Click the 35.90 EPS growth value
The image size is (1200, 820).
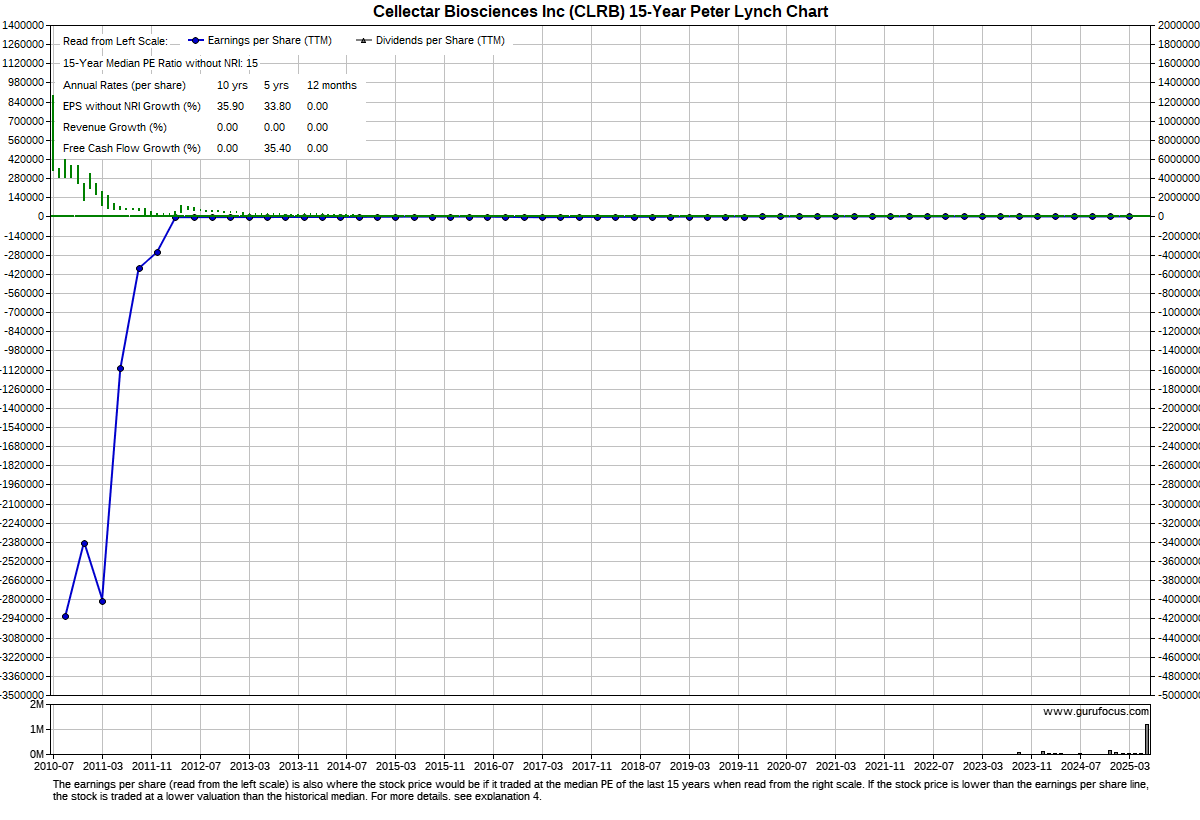click(x=231, y=106)
